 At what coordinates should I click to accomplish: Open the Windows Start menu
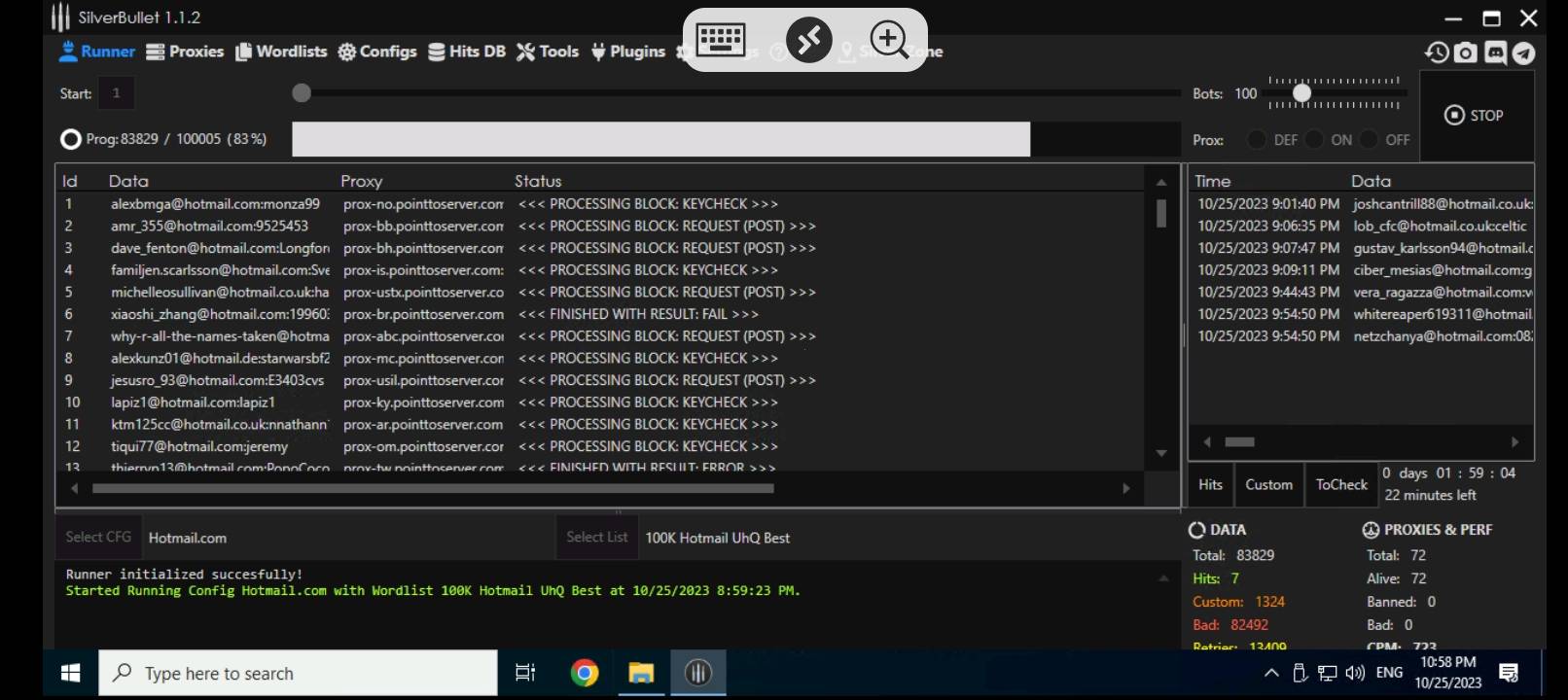pos(70,673)
